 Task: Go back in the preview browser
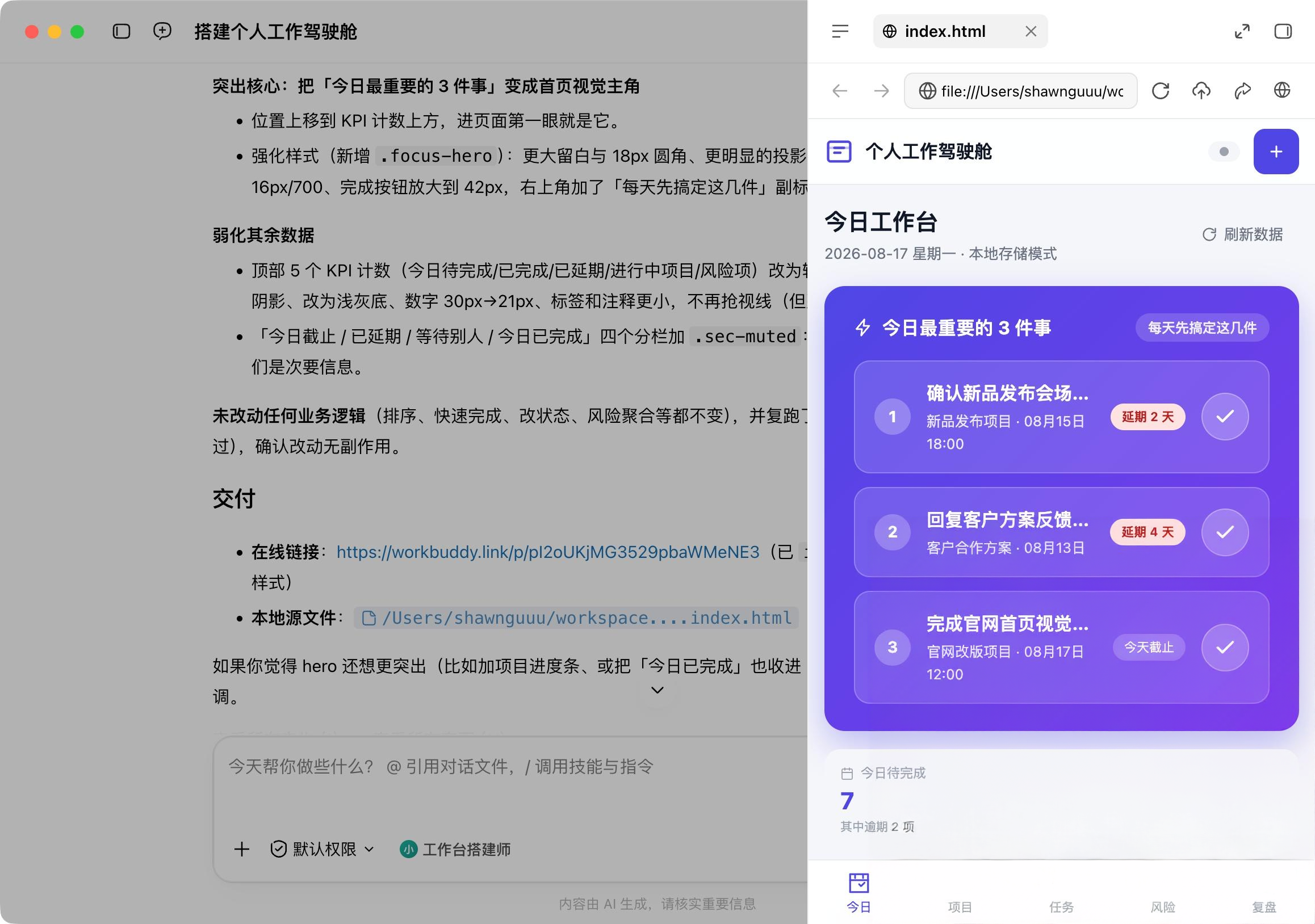pos(840,90)
